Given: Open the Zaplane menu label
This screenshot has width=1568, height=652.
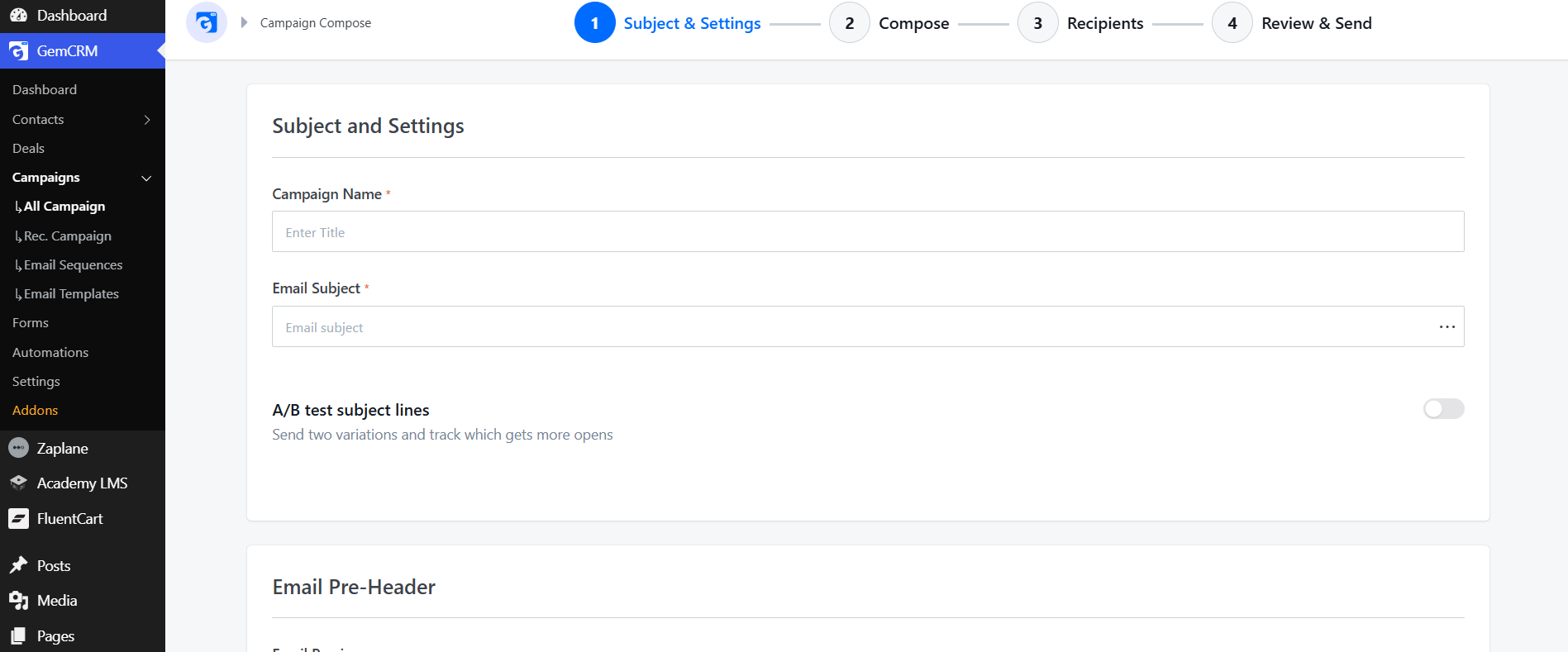Looking at the screenshot, I should (62, 449).
